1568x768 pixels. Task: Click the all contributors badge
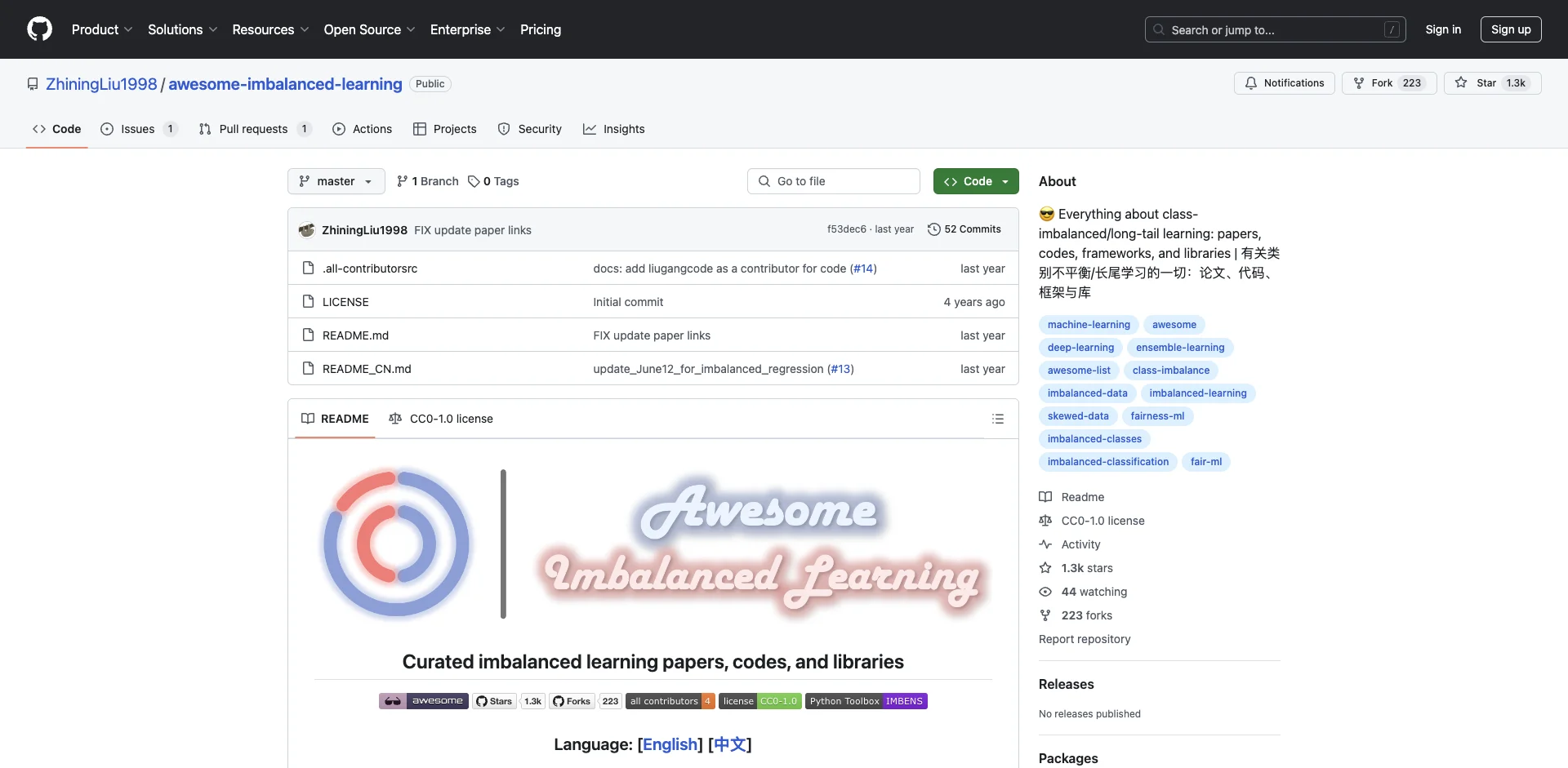point(670,701)
